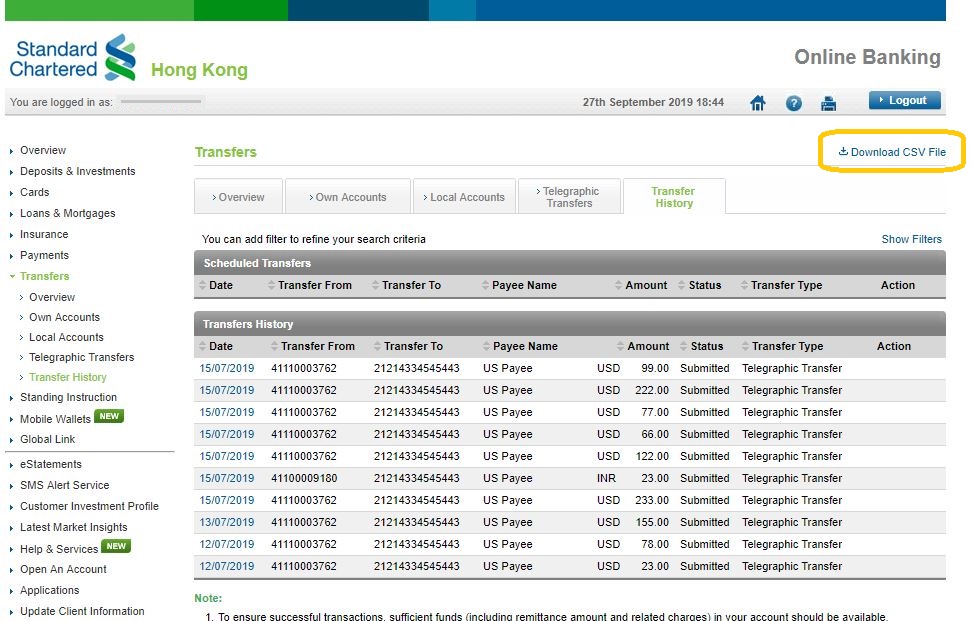Click the Home icon in the header
973x621 pixels.
click(758, 102)
